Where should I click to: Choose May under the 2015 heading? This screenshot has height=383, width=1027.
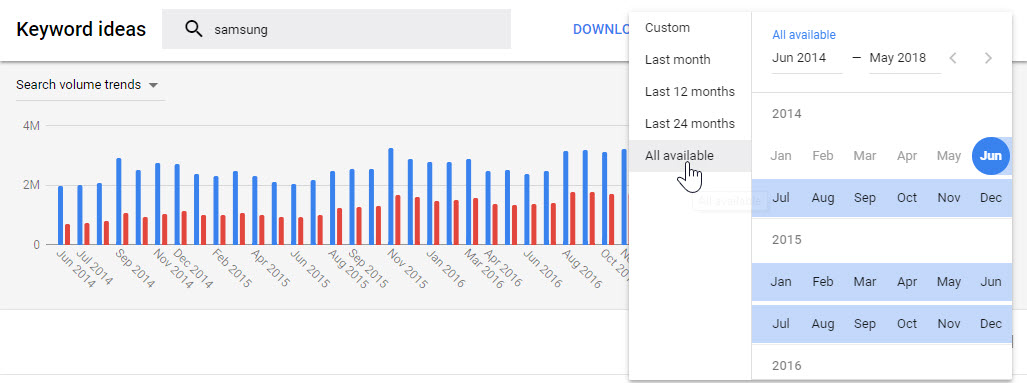(949, 282)
